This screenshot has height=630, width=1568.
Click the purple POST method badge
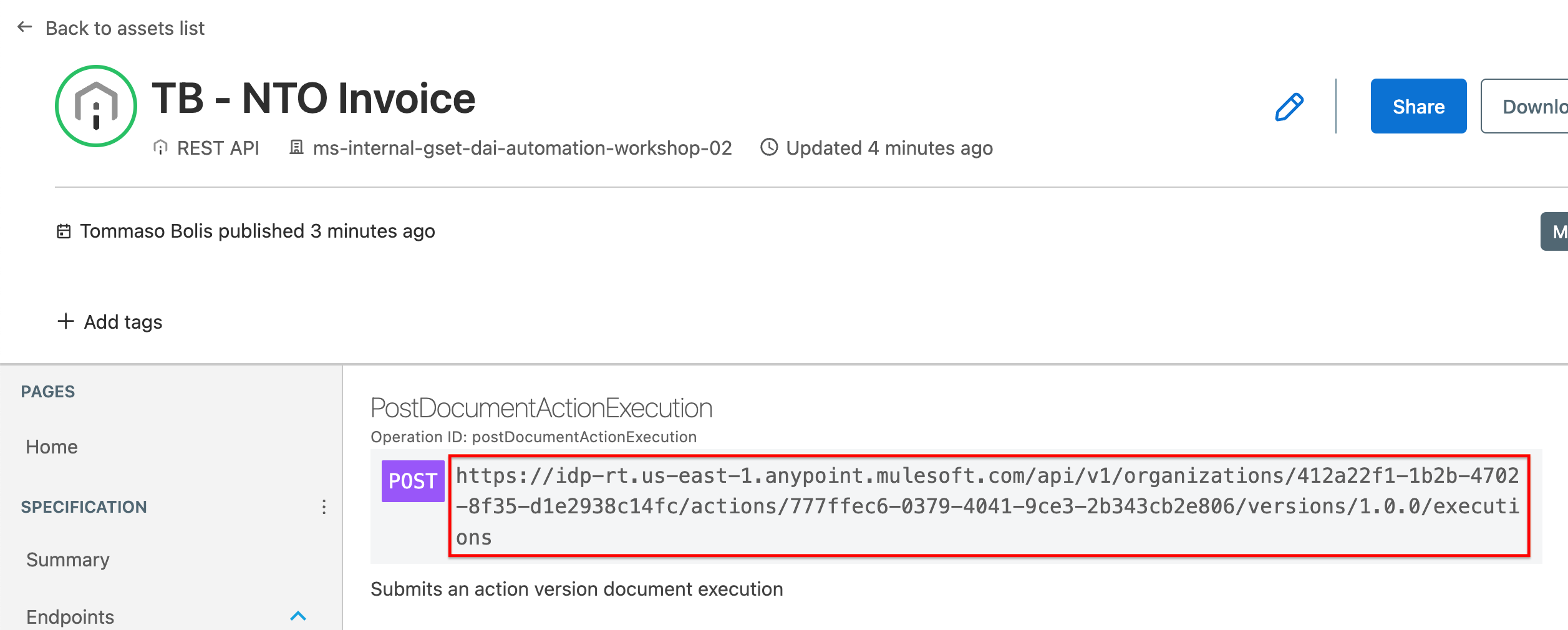pyautogui.click(x=413, y=481)
